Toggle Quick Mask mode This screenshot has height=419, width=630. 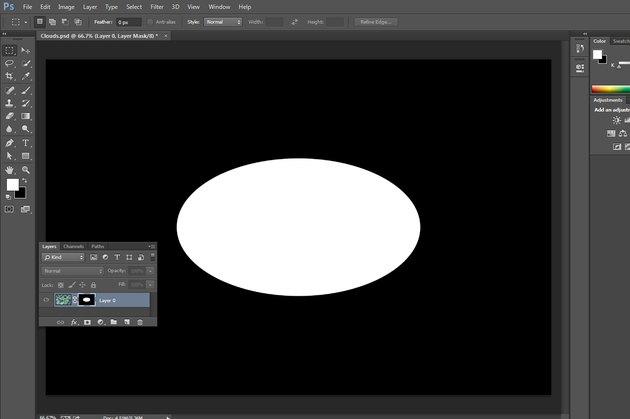9,209
